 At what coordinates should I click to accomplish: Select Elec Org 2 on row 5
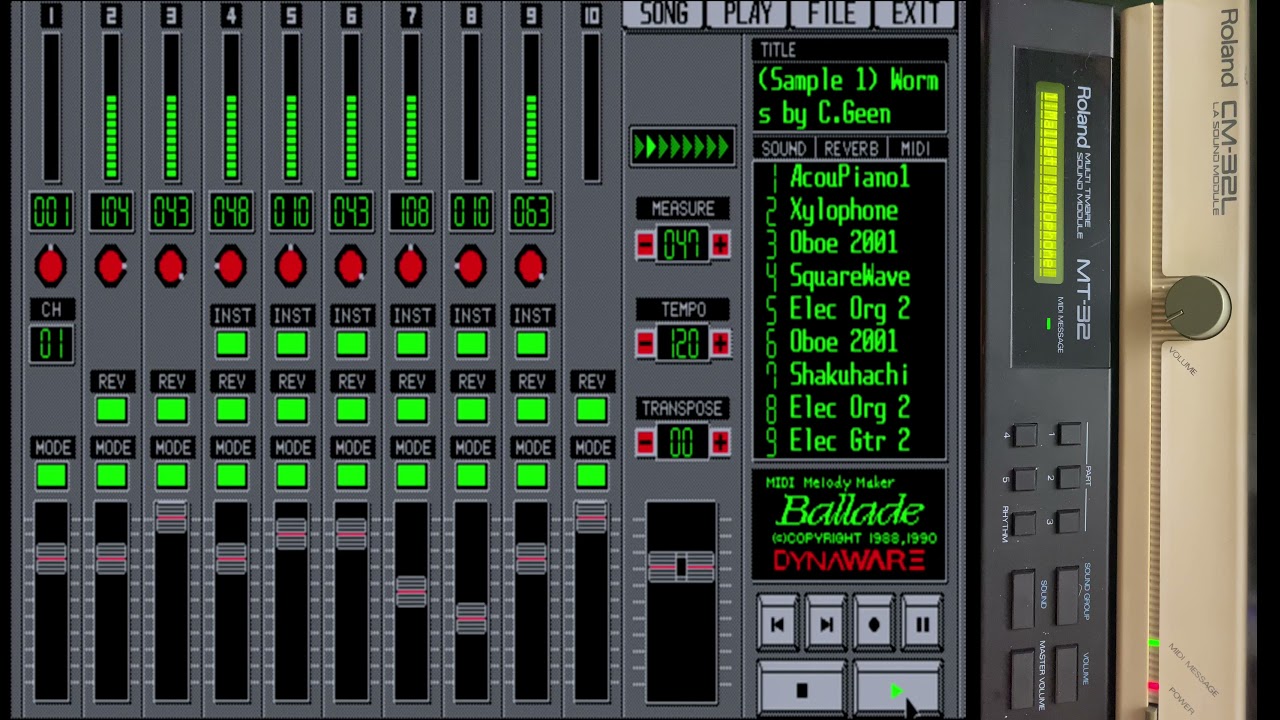(x=850, y=309)
